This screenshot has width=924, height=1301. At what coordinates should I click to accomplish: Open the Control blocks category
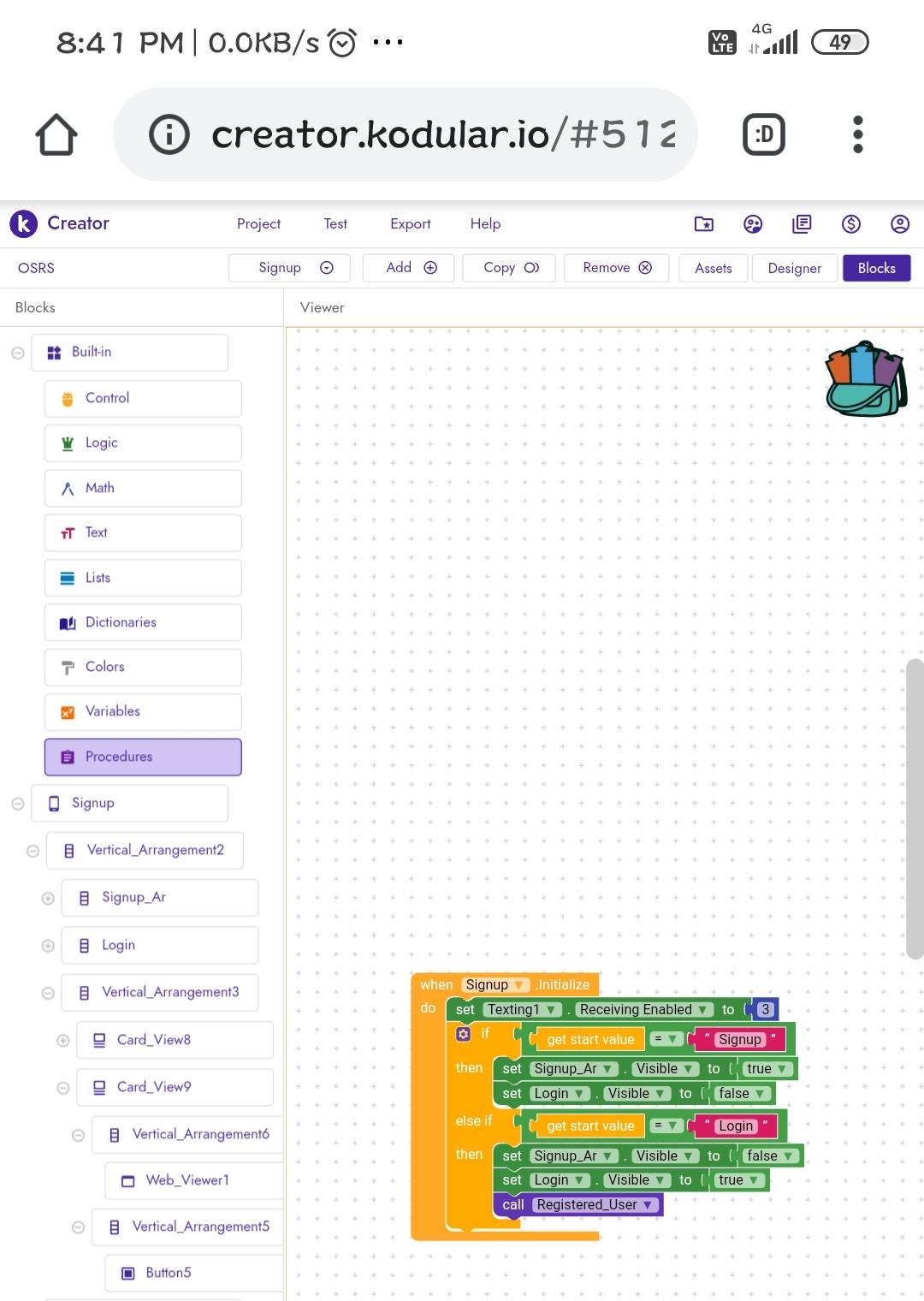pos(143,398)
